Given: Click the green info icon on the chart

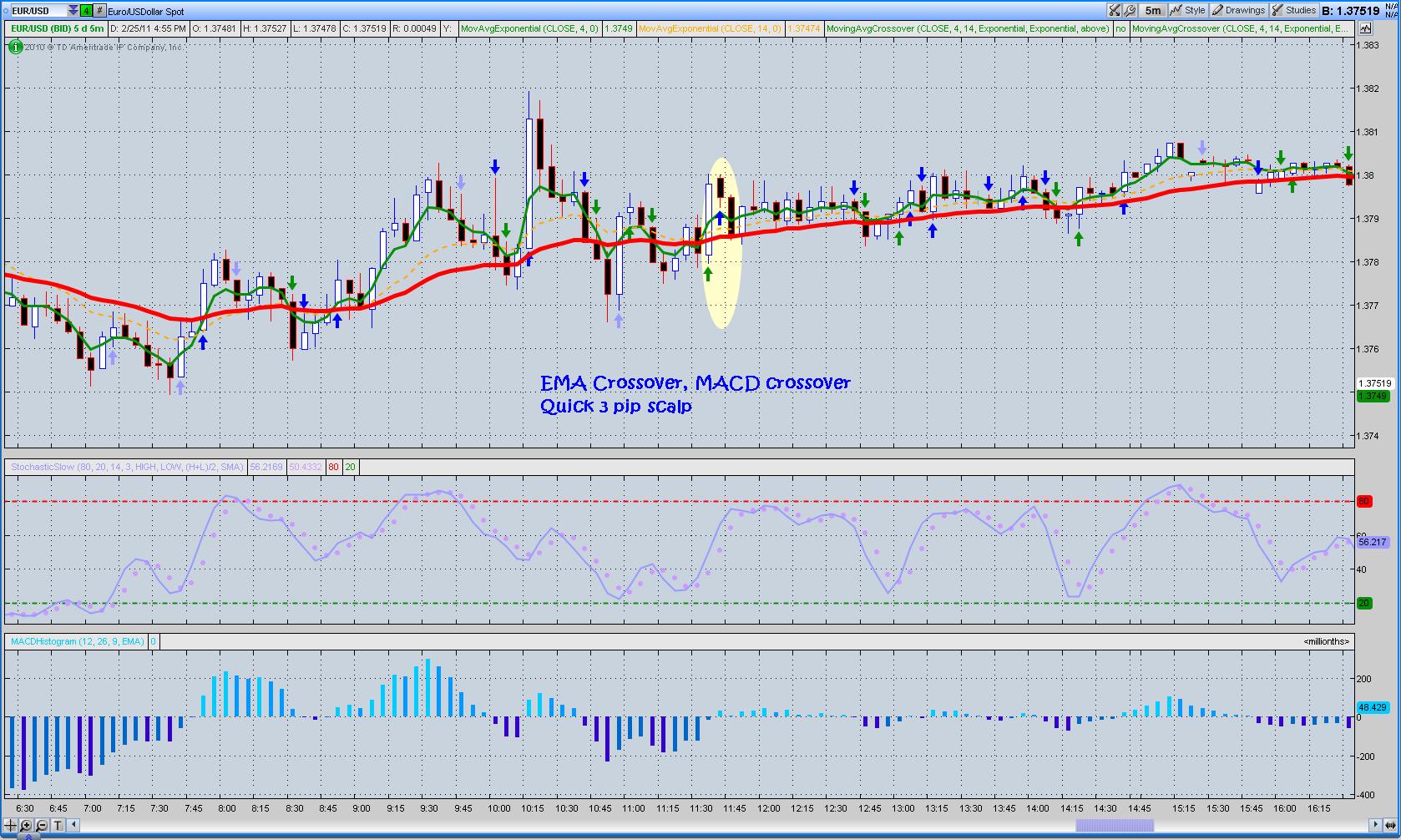Looking at the screenshot, I should 15,47.
